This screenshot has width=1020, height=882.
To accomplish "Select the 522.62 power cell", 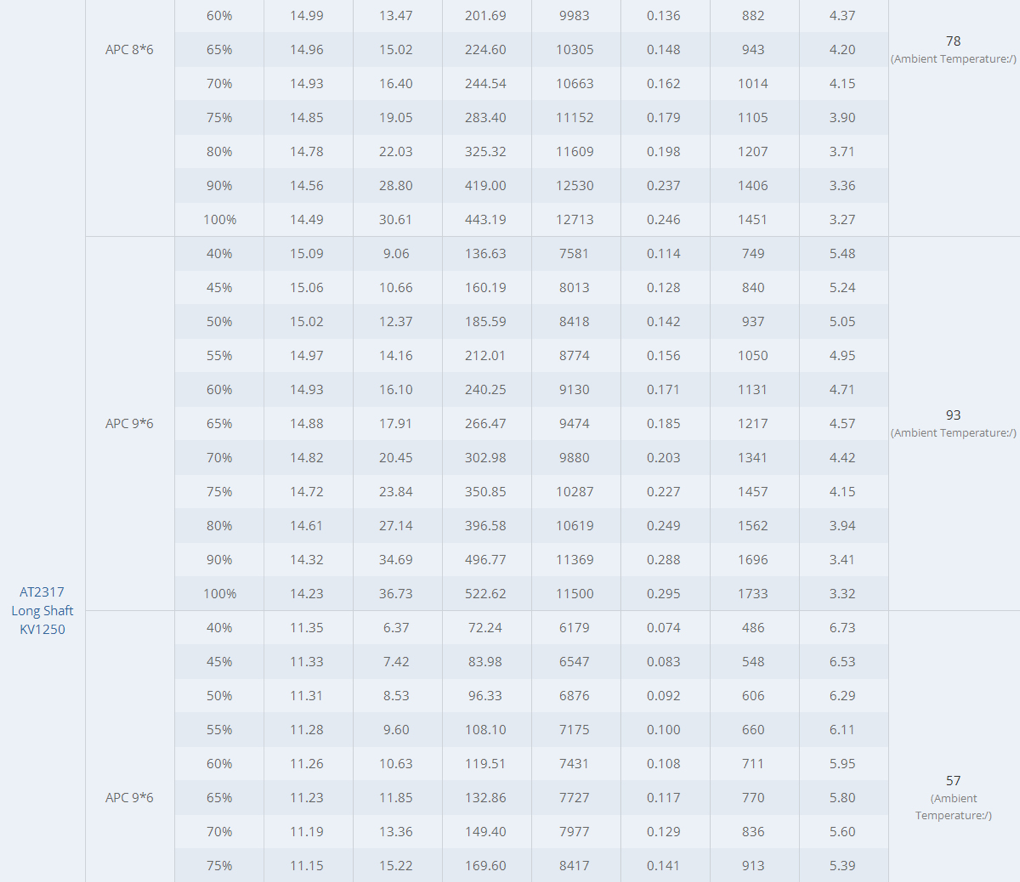I will 485,594.
